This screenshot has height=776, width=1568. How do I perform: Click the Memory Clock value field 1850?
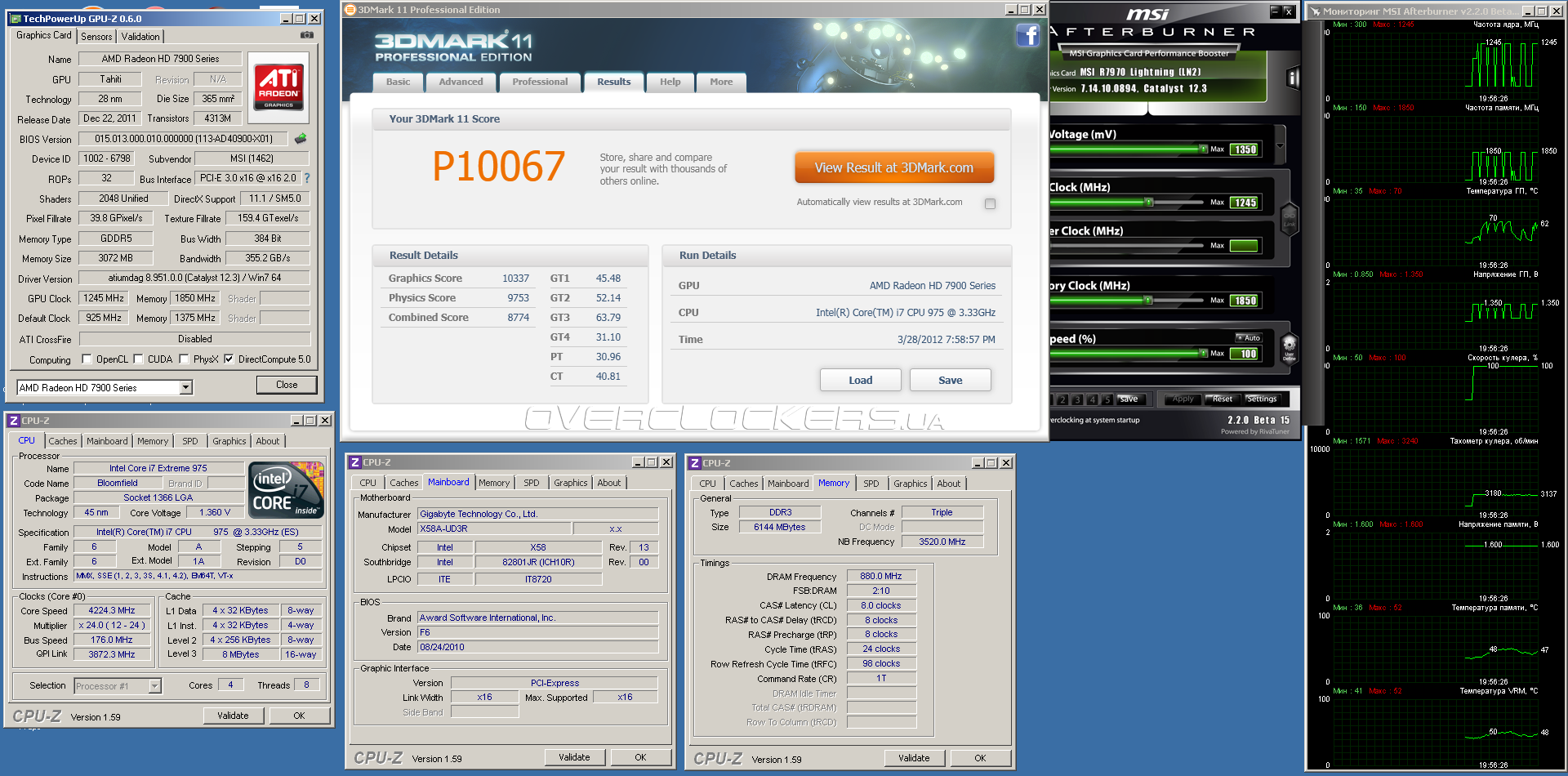click(1245, 301)
